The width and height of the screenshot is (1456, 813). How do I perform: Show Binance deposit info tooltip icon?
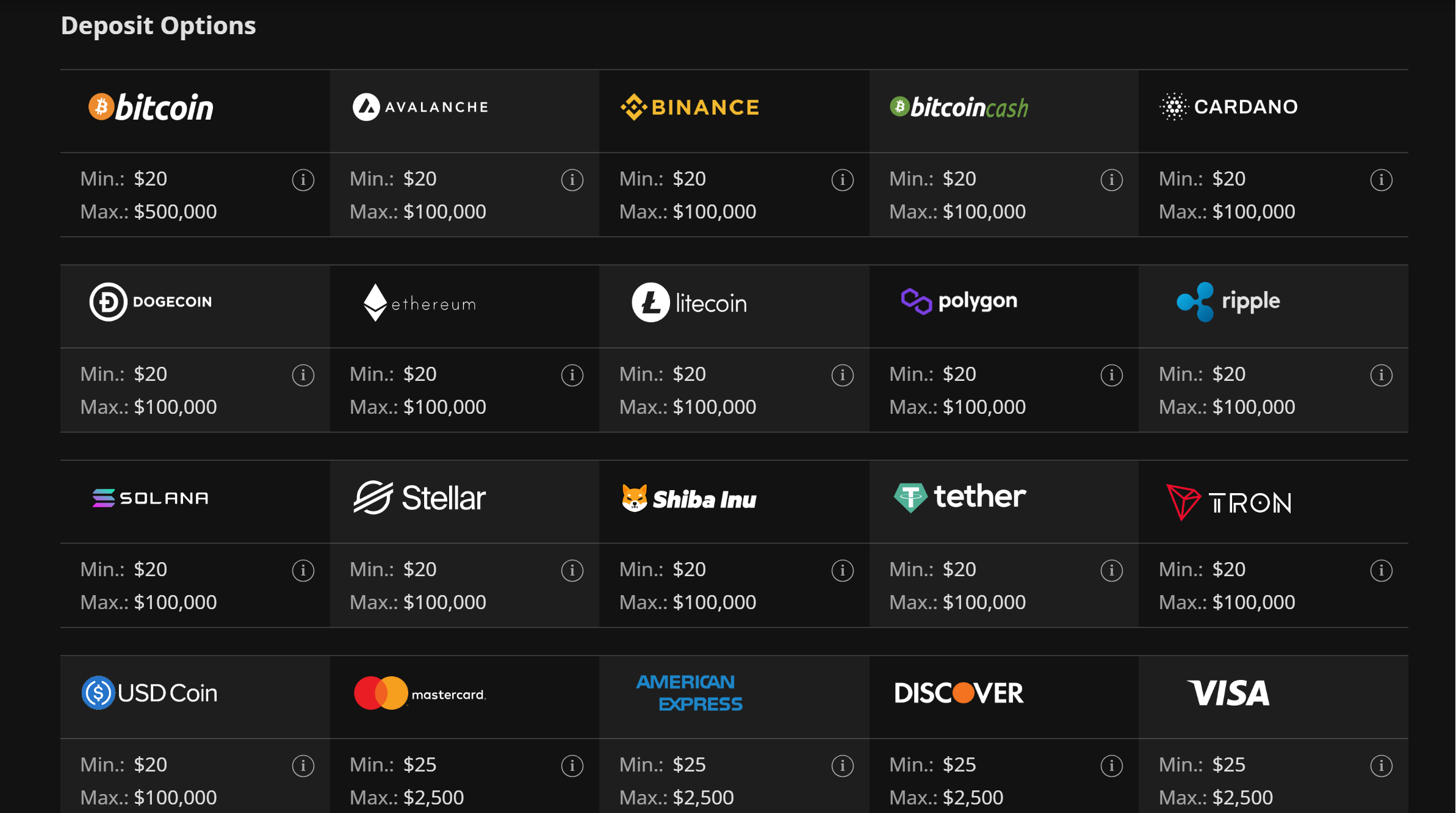[x=843, y=180]
